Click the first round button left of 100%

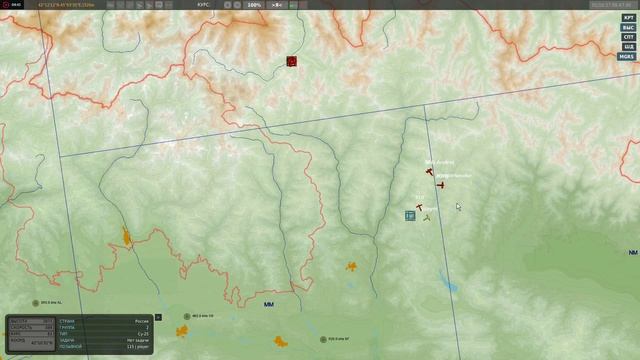point(228,5)
